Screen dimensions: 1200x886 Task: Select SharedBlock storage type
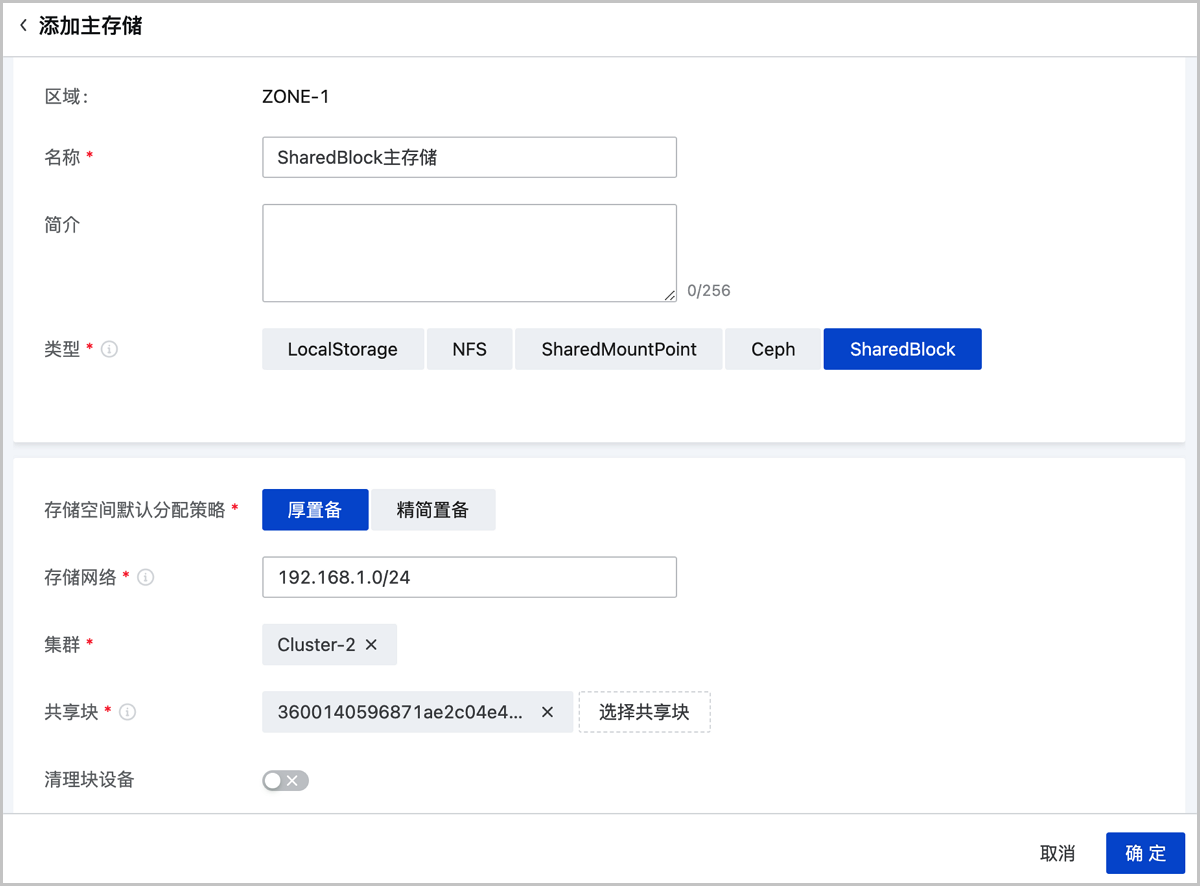click(902, 349)
